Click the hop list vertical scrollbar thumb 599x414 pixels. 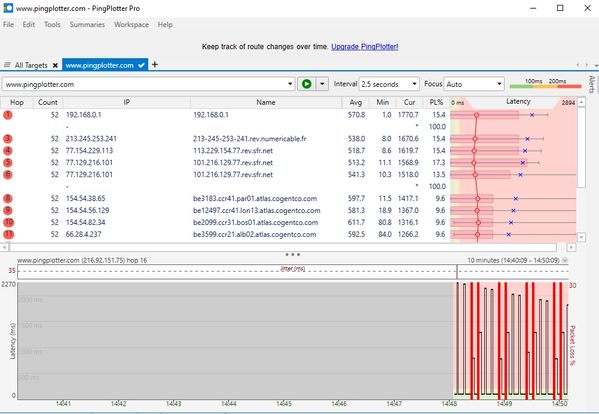coord(581,148)
